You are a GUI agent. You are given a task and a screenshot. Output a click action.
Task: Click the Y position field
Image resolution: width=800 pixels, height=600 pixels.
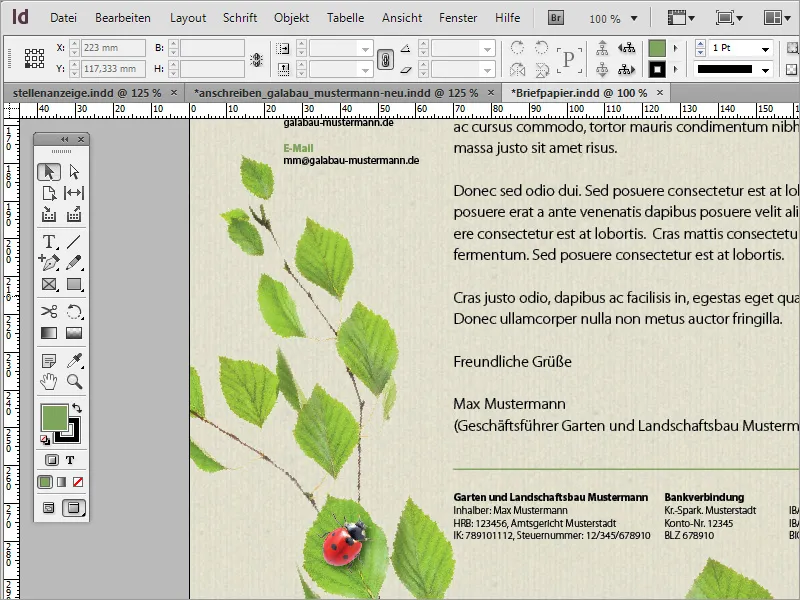pyautogui.click(x=113, y=69)
